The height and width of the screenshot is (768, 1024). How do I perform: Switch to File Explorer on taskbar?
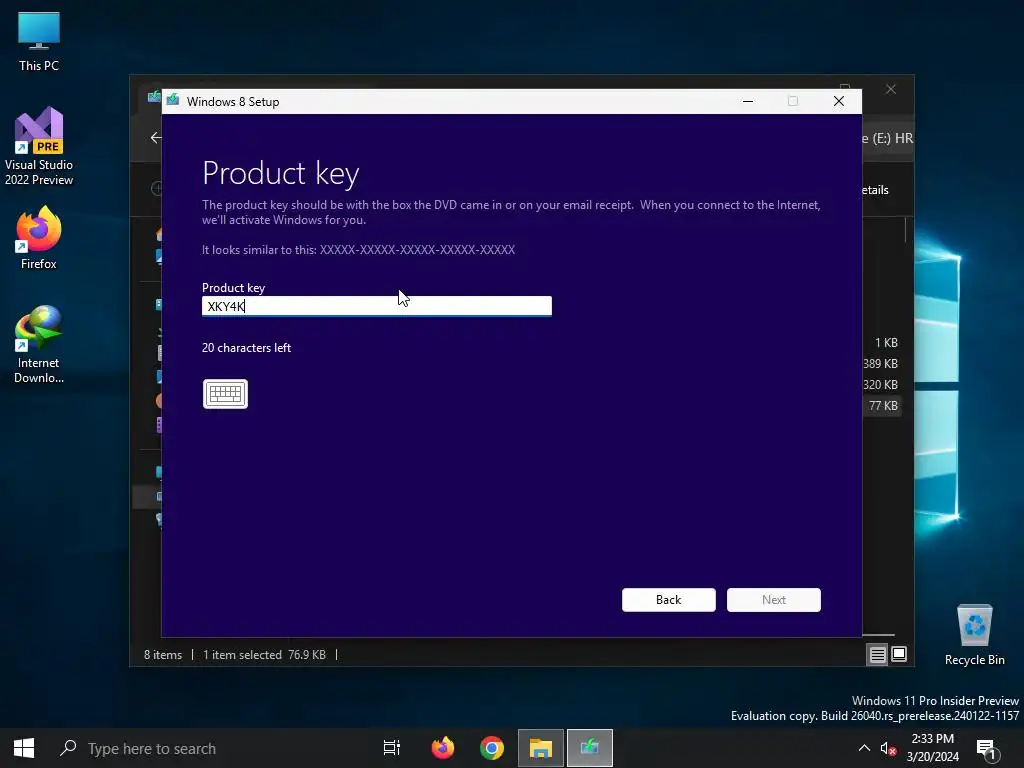point(541,748)
